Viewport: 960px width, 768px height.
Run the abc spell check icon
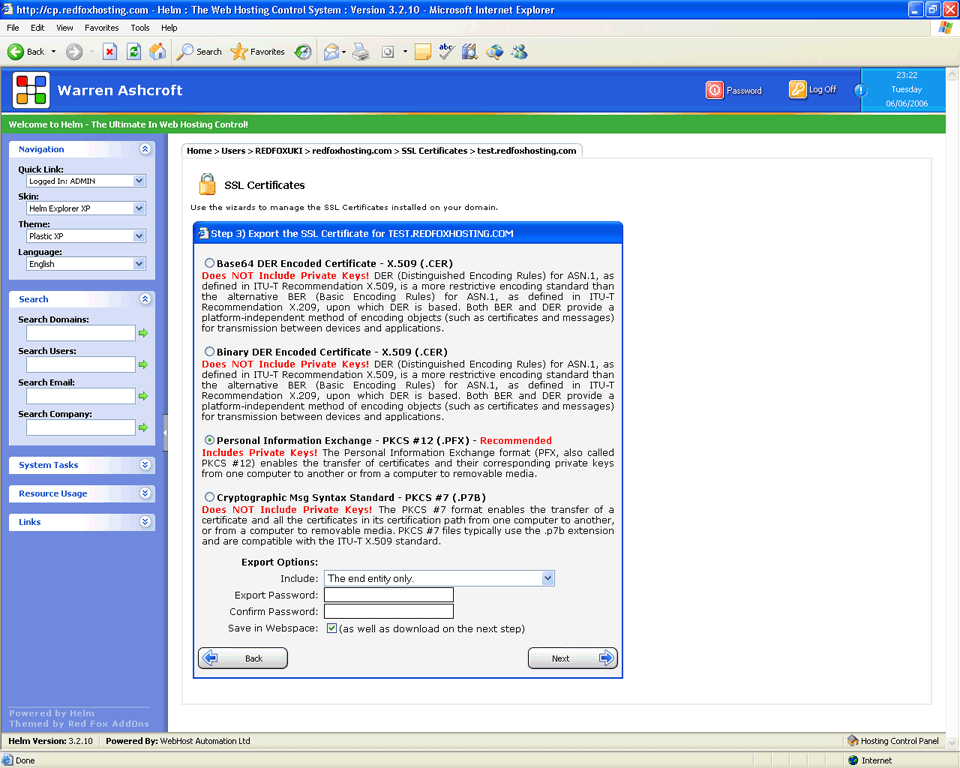(446, 52)
